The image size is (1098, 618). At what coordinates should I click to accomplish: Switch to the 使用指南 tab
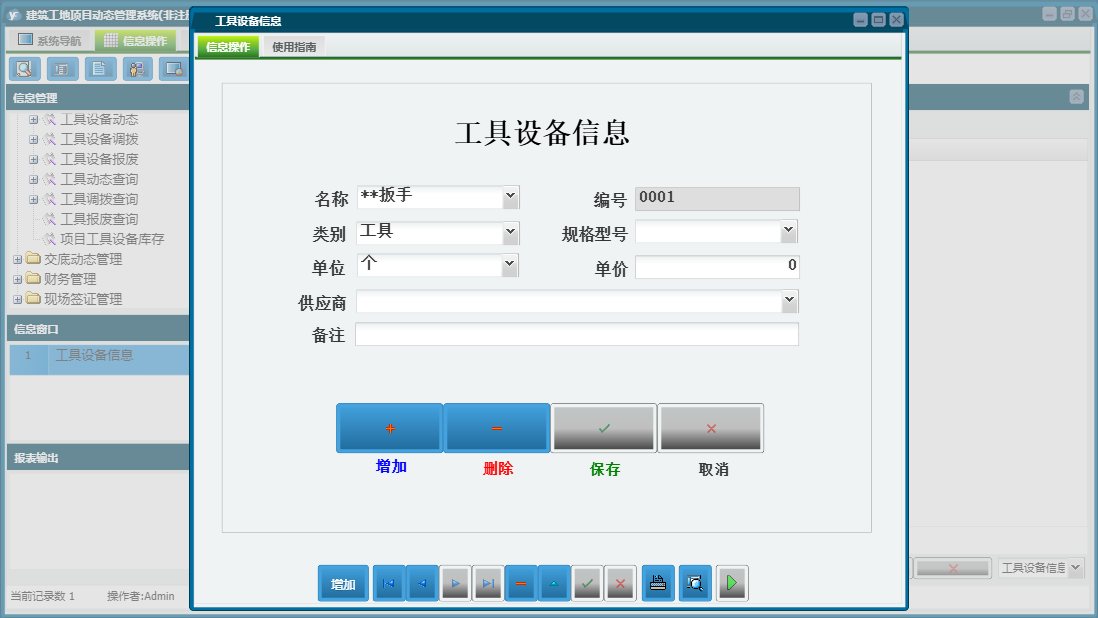click(297, 46)
